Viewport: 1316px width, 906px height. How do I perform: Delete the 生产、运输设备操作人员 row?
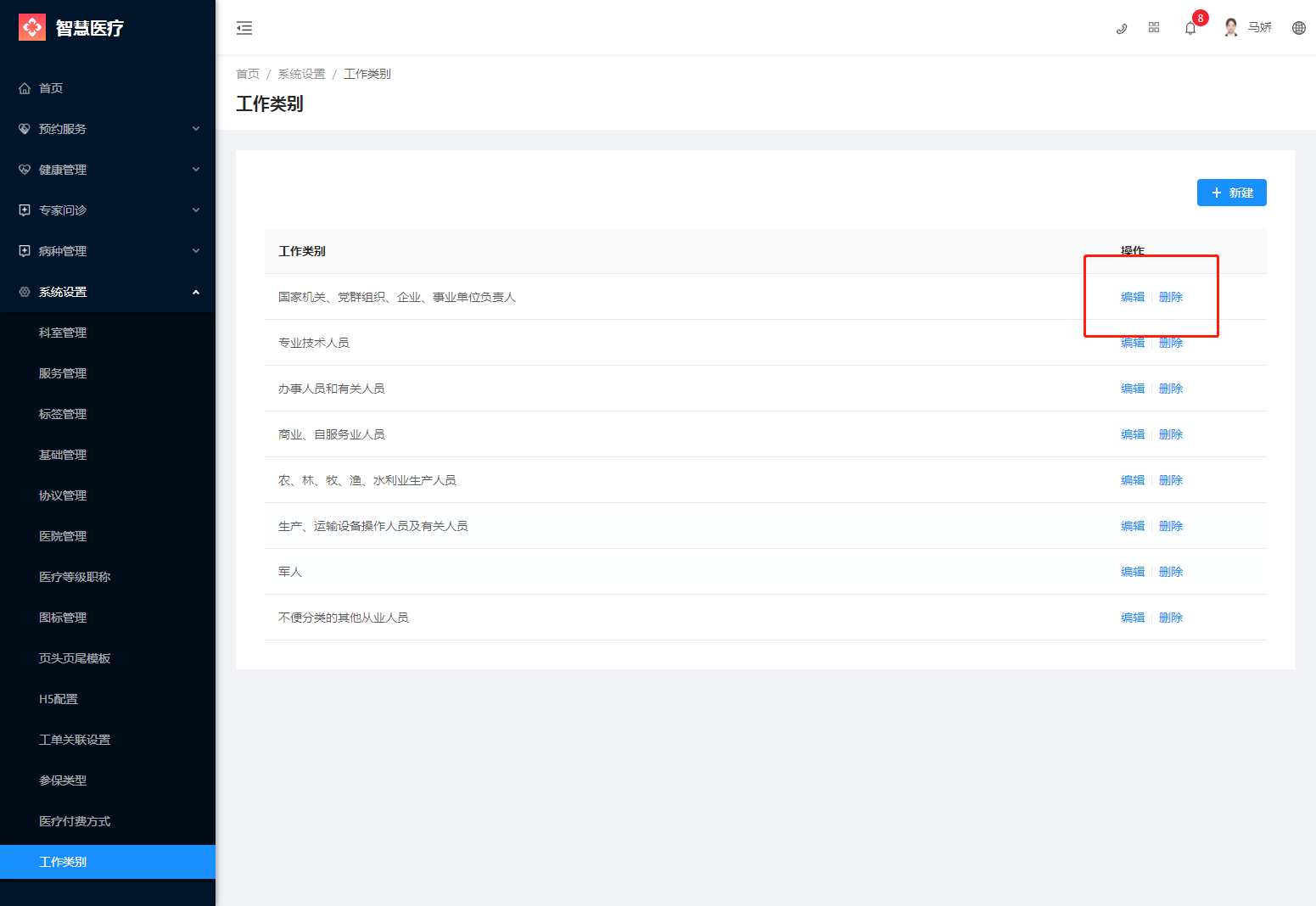click(1171, 526)
